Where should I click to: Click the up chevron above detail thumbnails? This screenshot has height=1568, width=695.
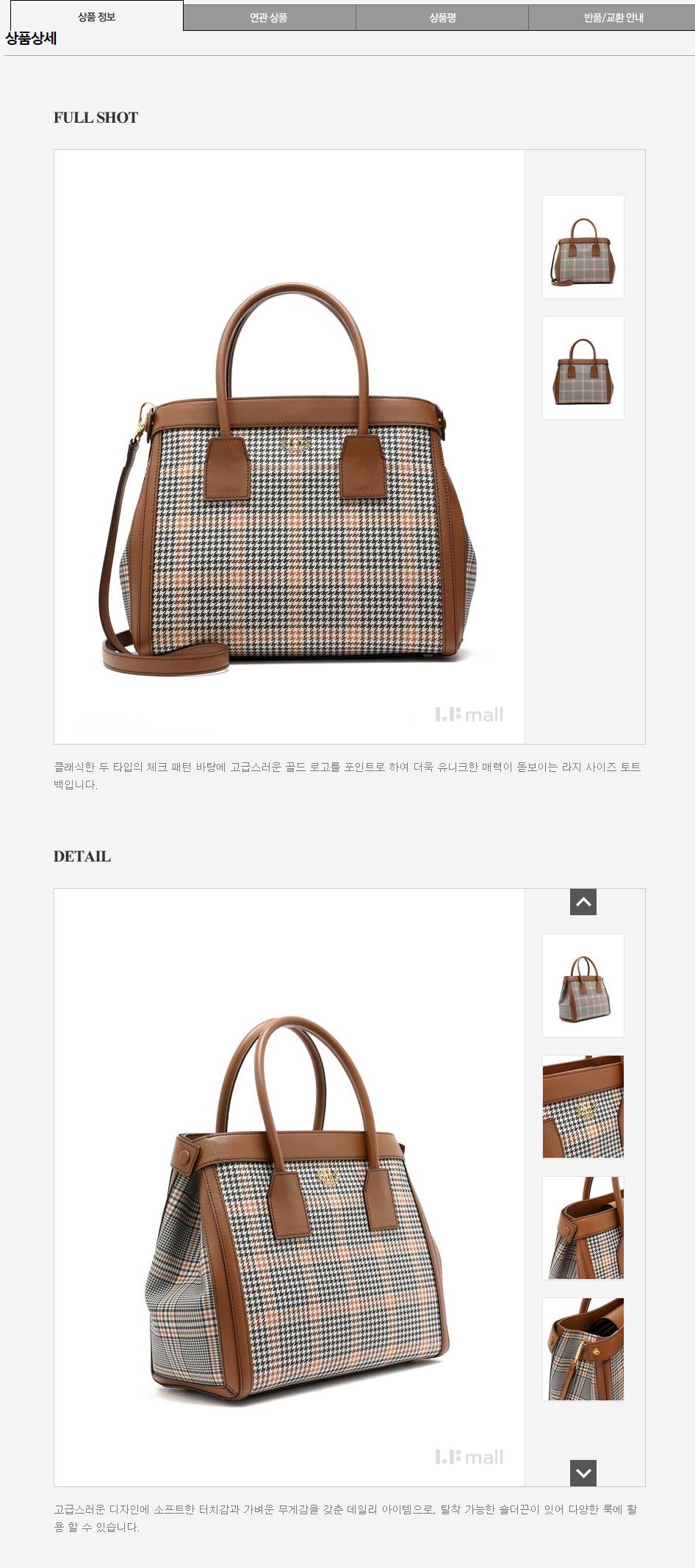pos(583,902)
